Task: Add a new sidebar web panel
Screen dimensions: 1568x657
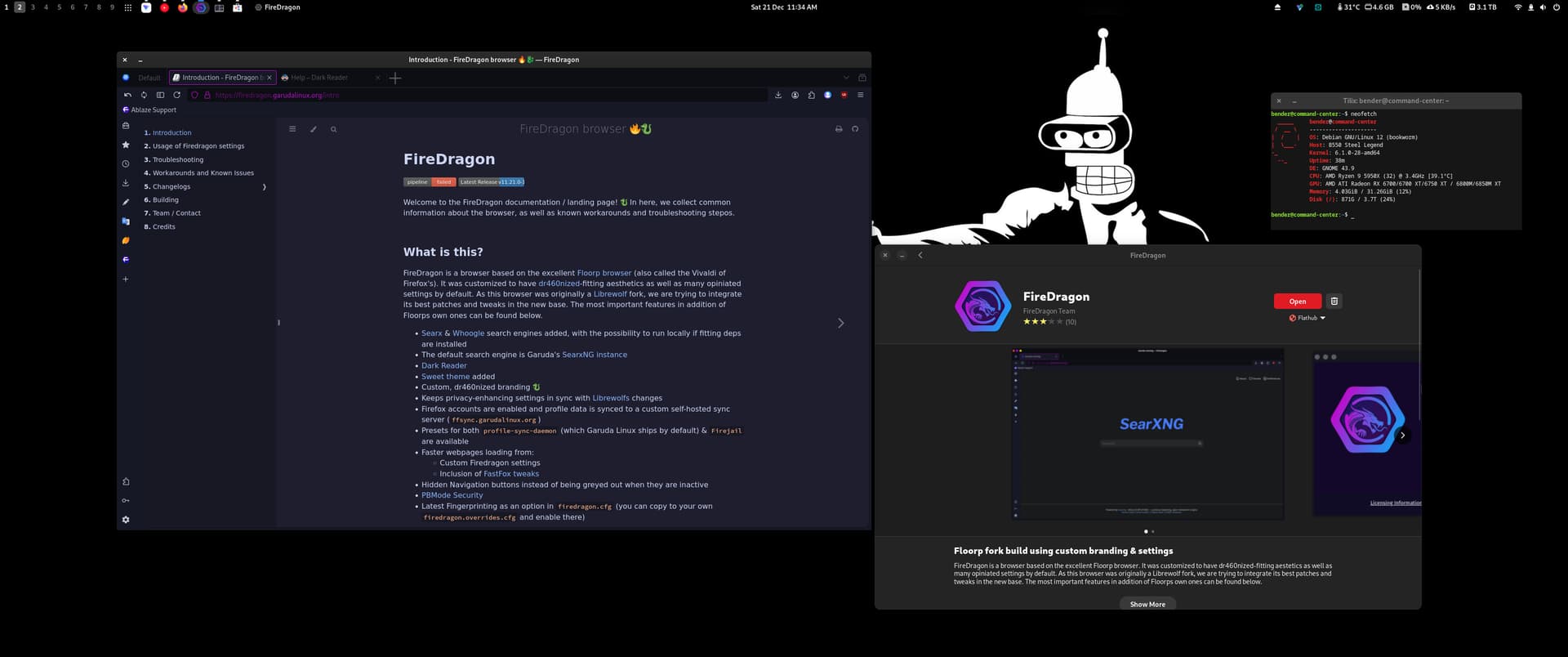Action: pos(126,279)
